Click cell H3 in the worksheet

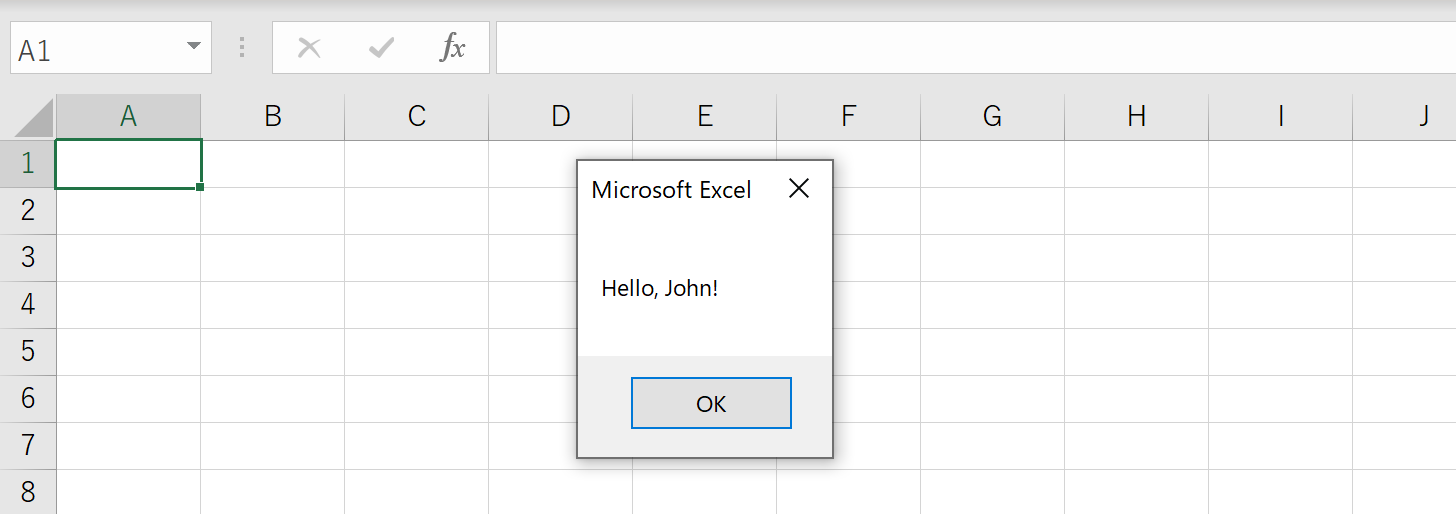tap(1137, 258)
